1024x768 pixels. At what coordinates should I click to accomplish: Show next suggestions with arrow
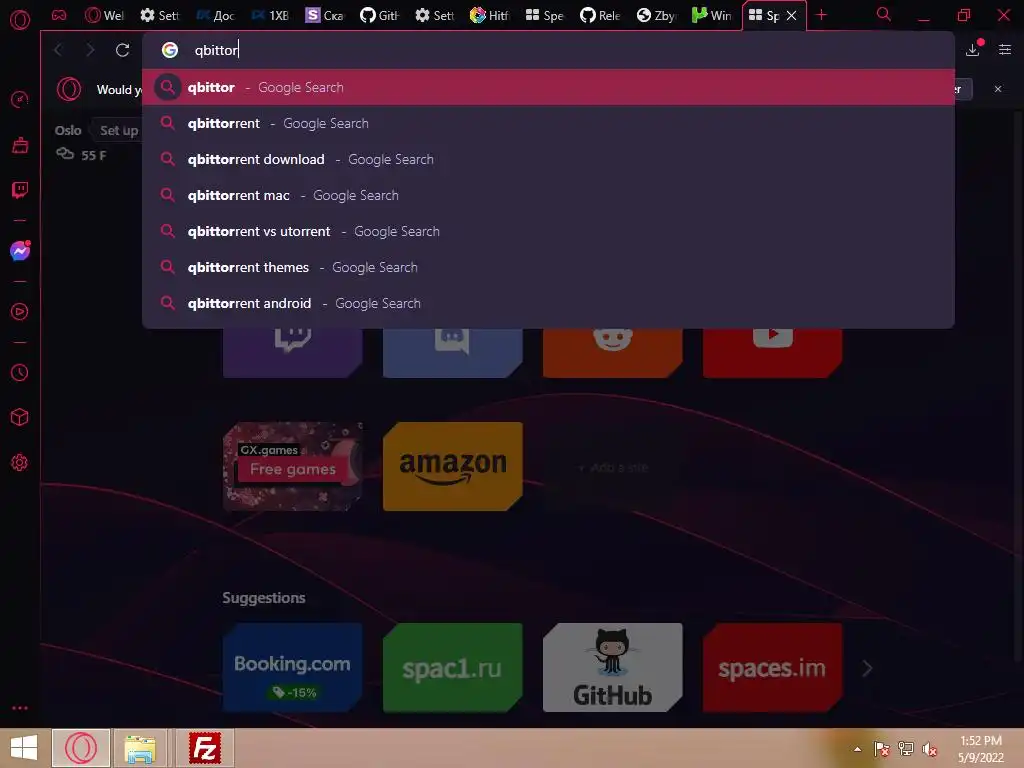[x=867, y=668]
